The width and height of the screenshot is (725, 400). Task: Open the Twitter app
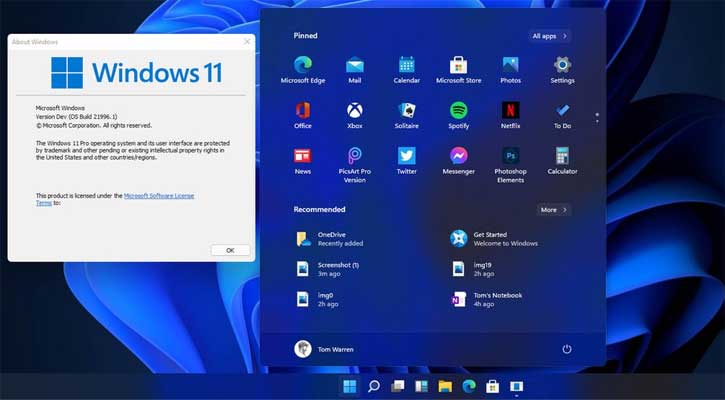pyautogui.click(x=406, y=161)
